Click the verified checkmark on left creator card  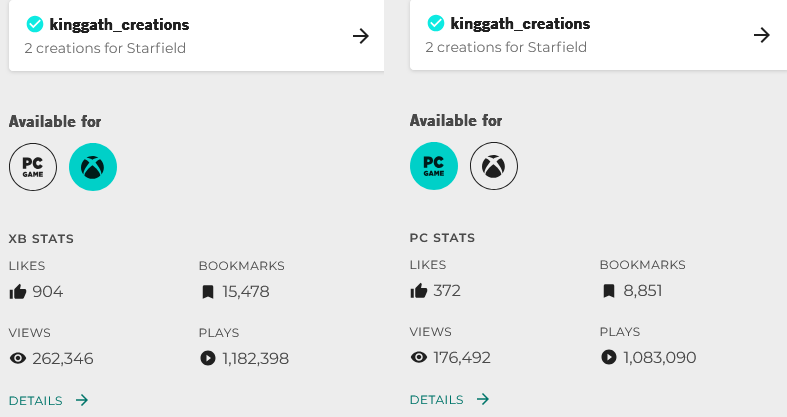(x=35, y=24)
